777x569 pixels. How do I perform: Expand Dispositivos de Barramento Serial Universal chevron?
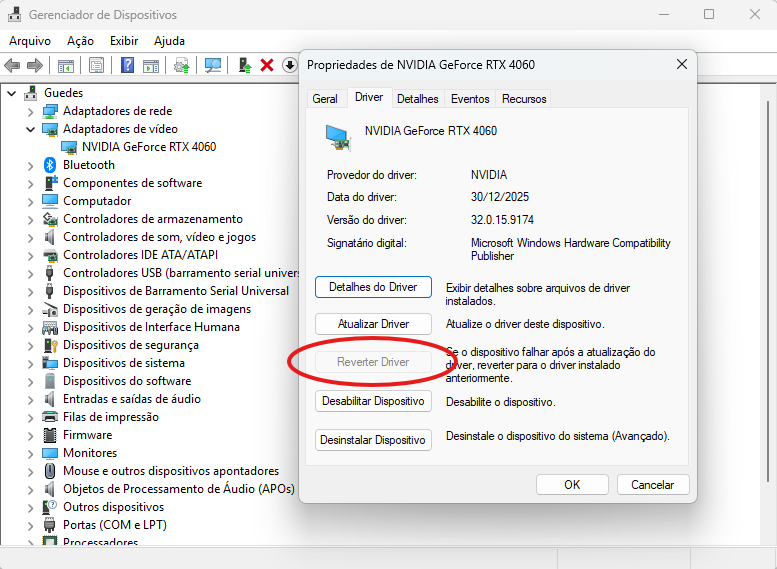tap(30, 291)
